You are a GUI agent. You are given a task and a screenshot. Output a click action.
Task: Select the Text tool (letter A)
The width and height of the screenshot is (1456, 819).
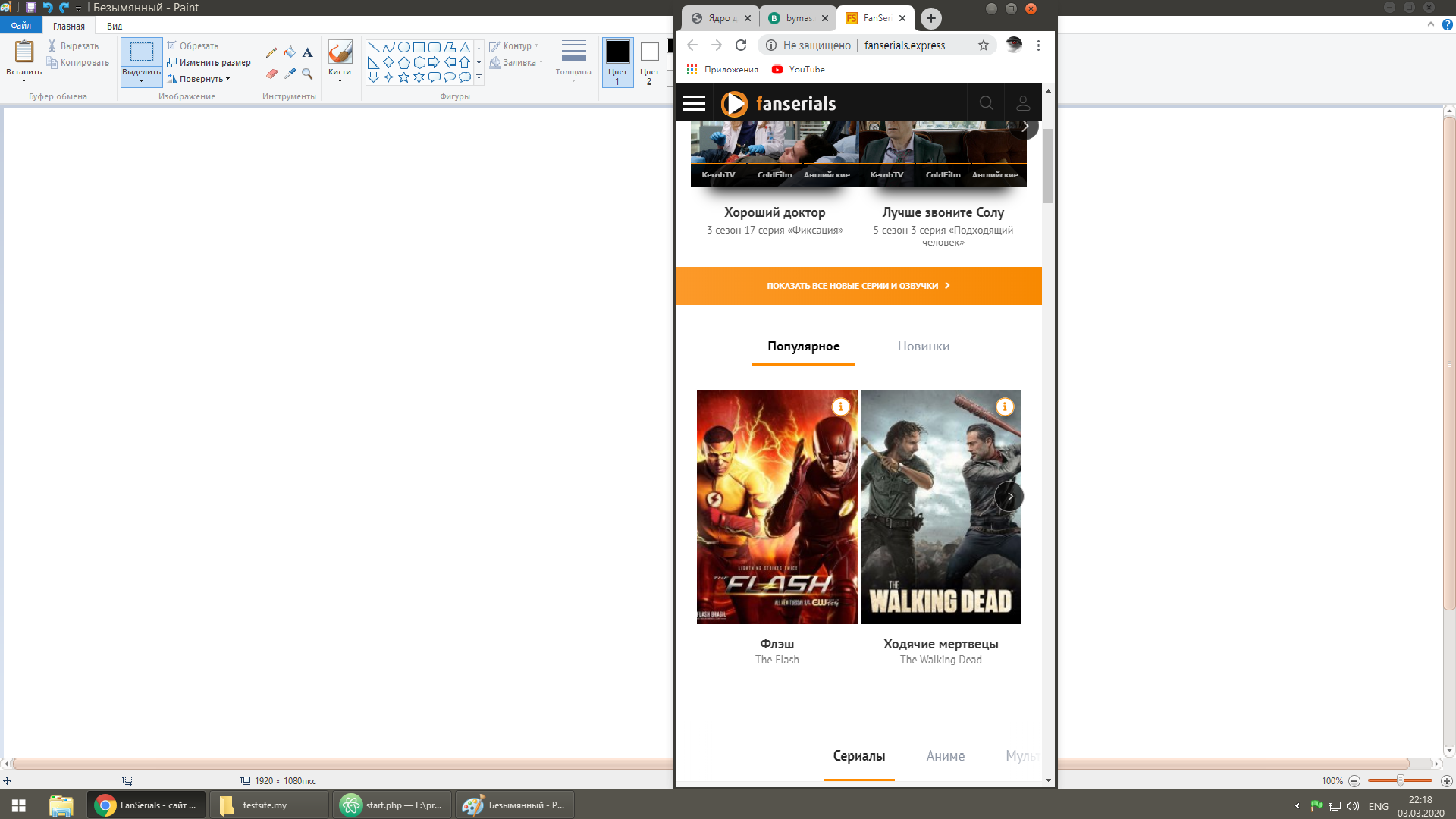tap(307, 52)
